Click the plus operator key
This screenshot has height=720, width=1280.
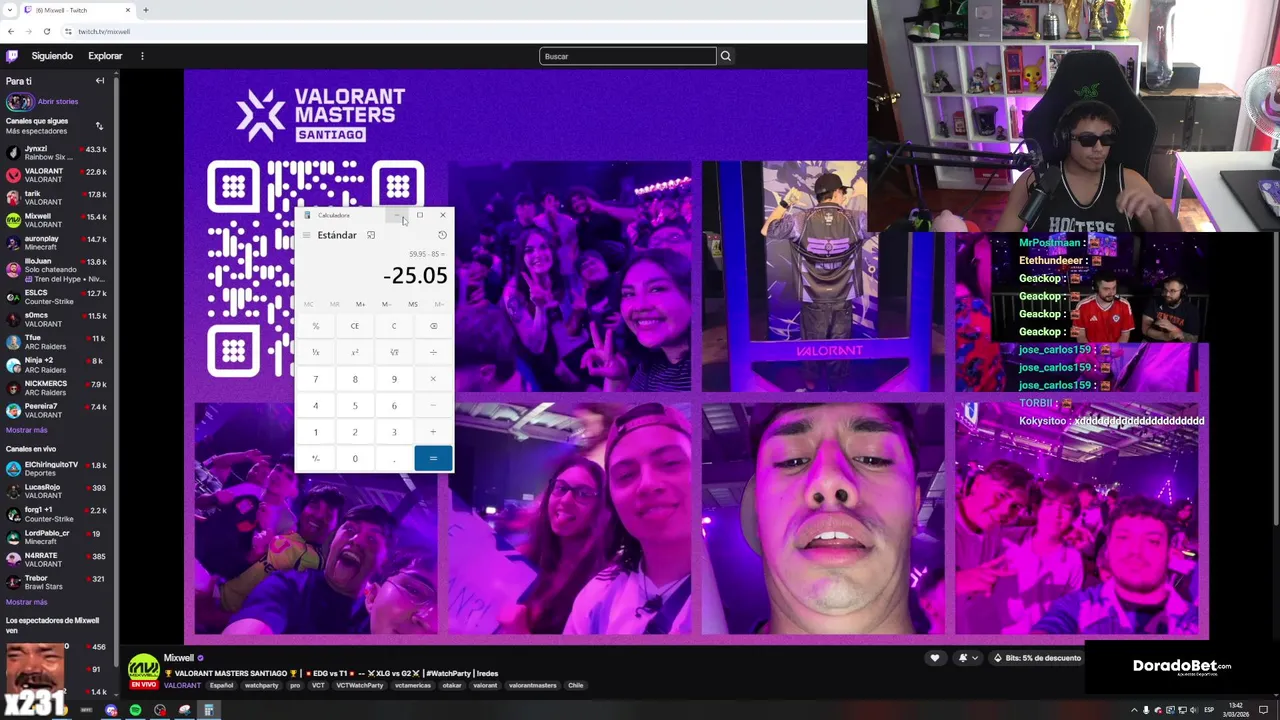tap(433, 432)
